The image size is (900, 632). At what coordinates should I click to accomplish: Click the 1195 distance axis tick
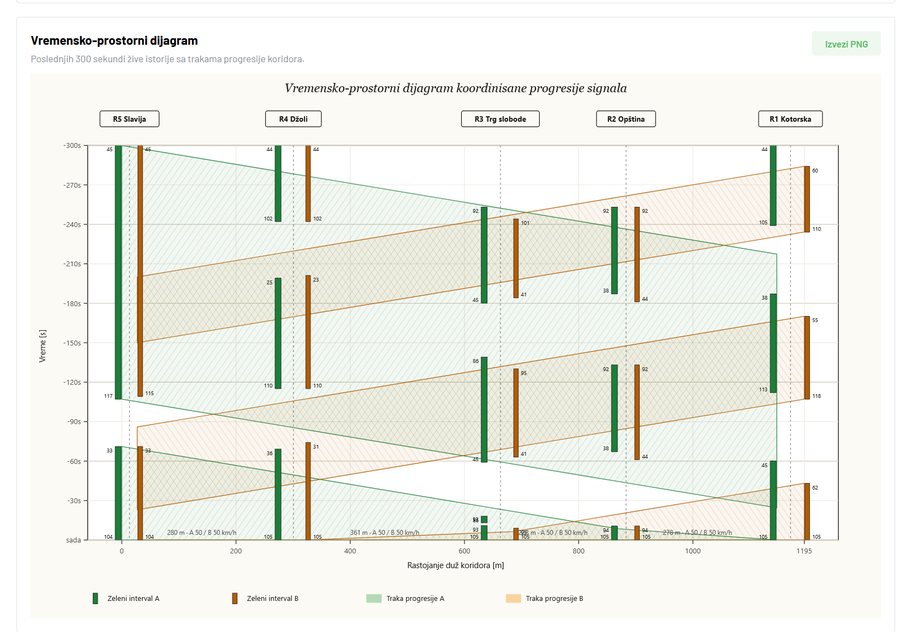(804, 551)
